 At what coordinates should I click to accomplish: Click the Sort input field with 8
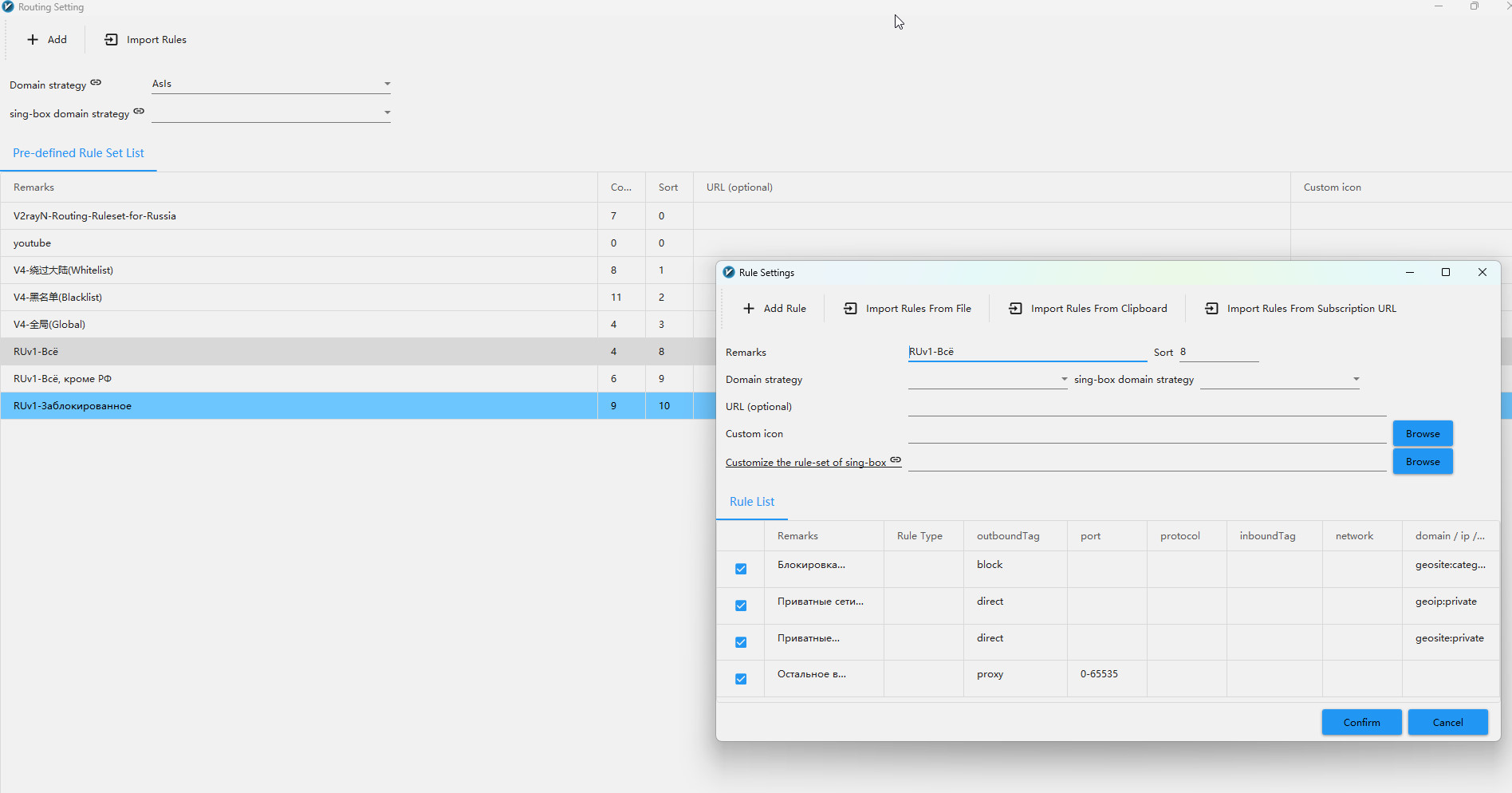[1219, 352]
